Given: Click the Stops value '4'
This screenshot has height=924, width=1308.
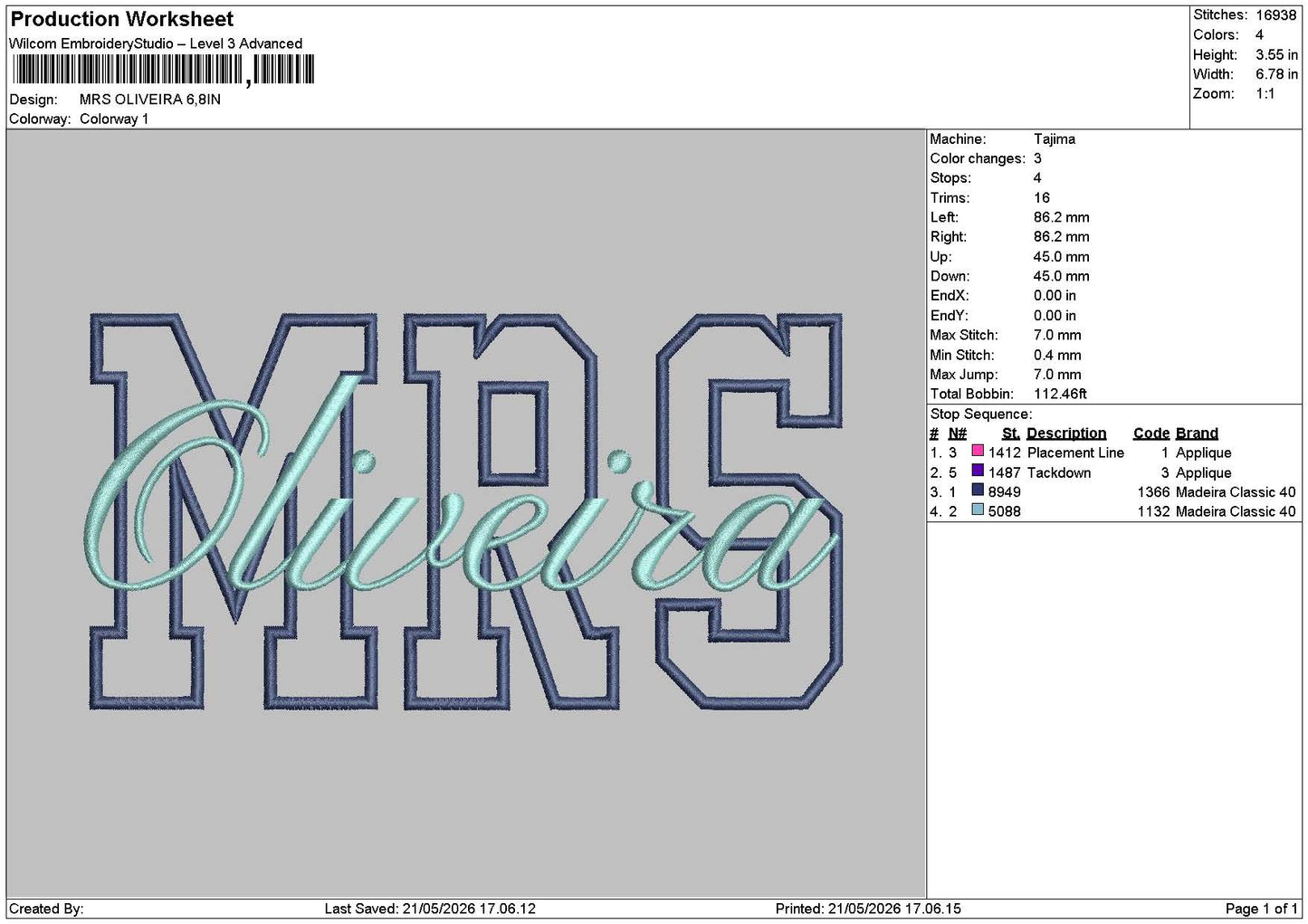Looking at the screenshot, I should pyautogui.click(x=1037, y=178).
